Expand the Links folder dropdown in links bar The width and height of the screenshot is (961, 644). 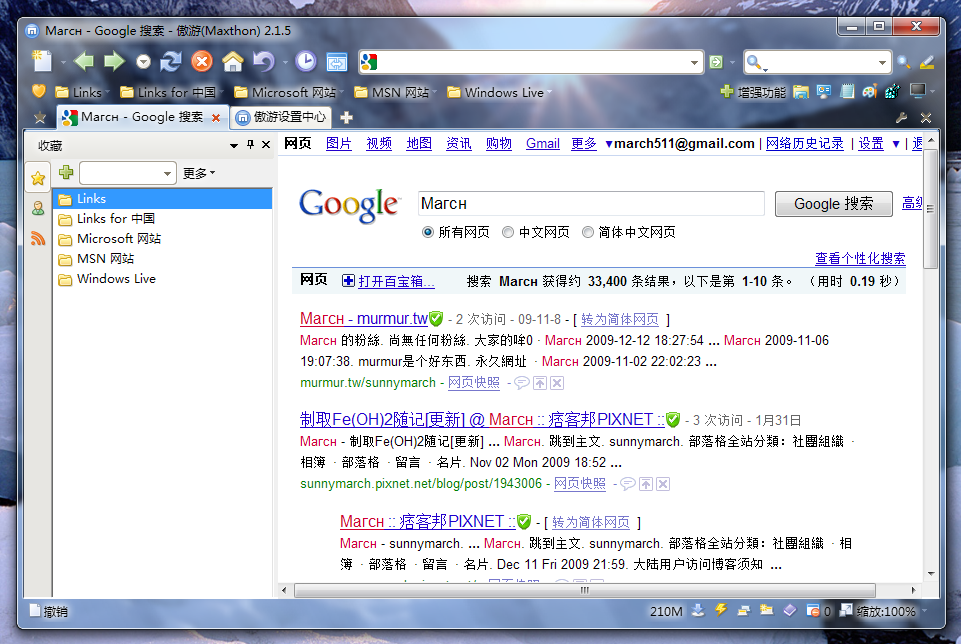107,93
